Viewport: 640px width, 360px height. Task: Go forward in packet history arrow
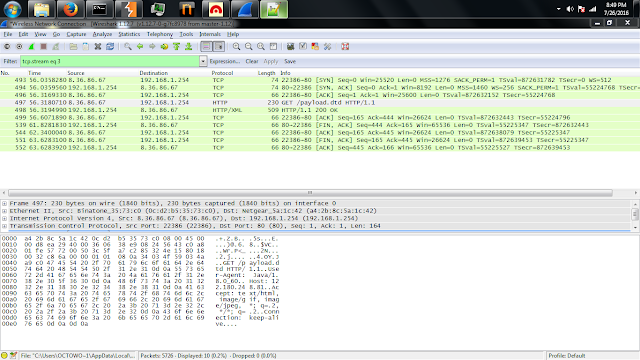tap(152, 47)
